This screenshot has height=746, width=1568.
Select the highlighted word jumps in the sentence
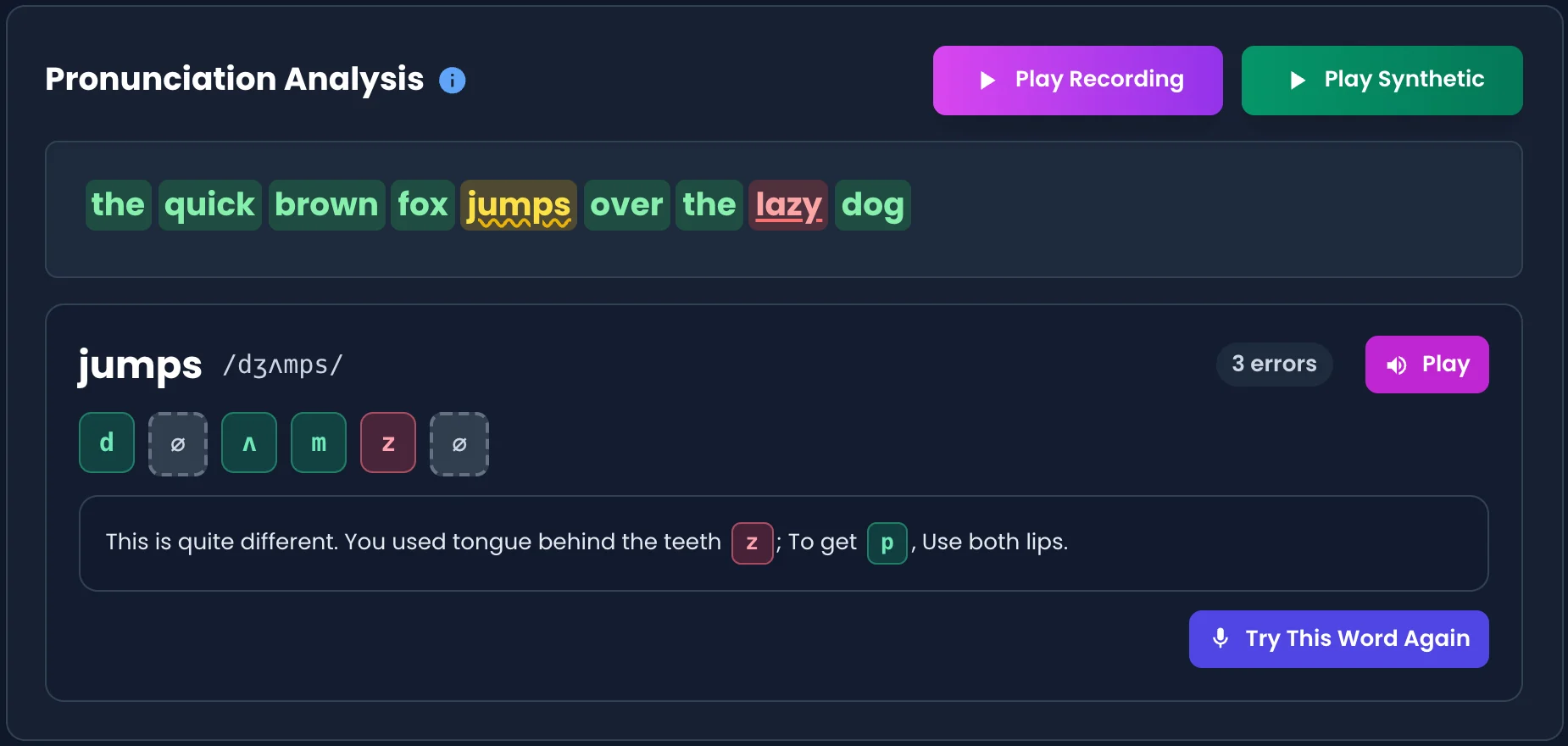pos(518,204)
